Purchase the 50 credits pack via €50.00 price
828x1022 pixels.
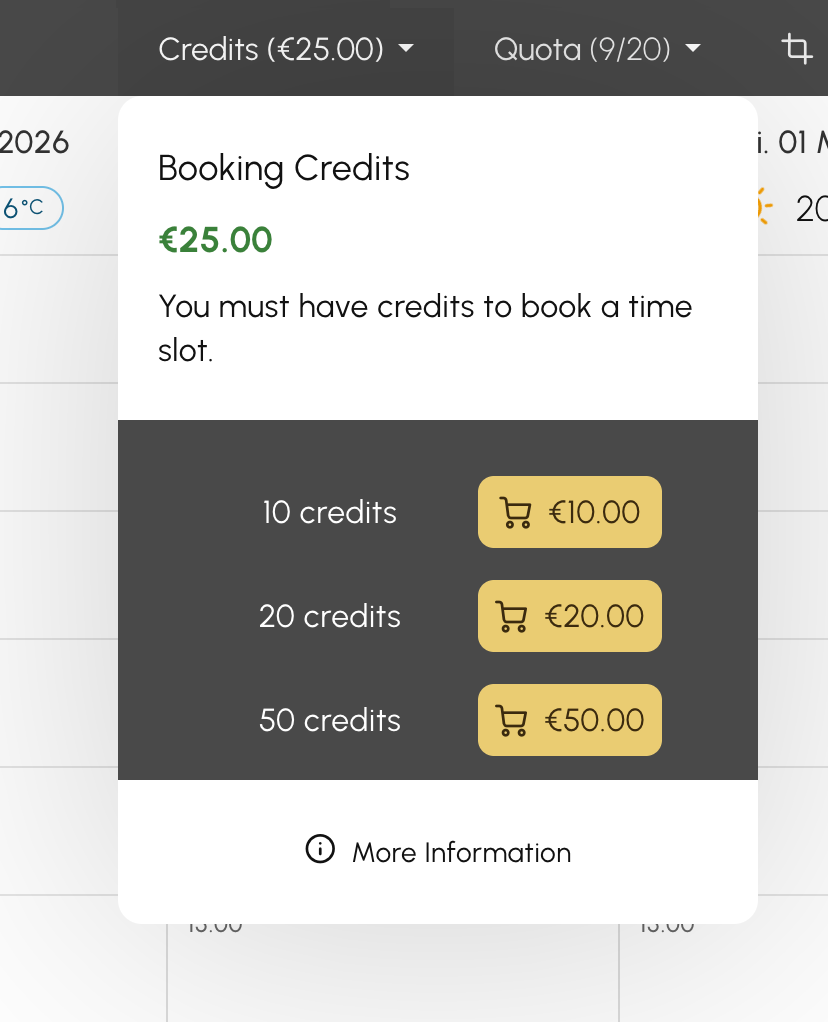(x=594, y=721)
